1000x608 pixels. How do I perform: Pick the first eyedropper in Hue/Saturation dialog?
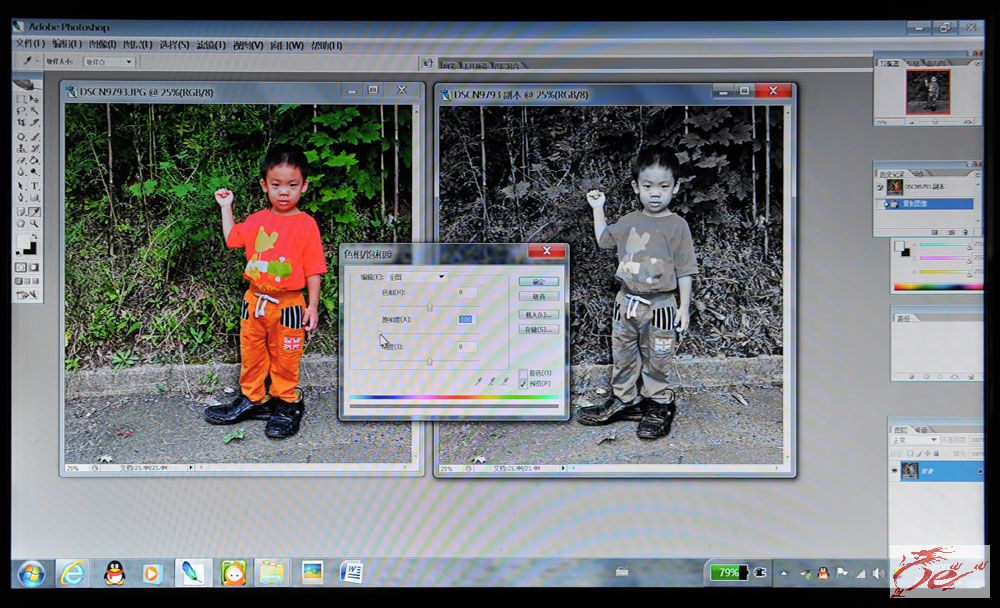coord(479,381)
